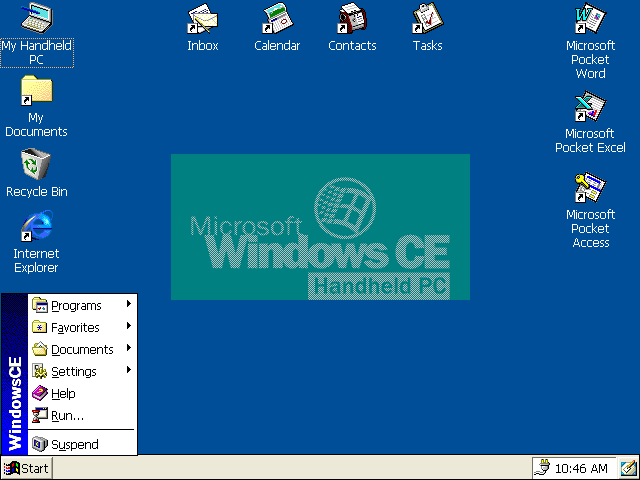Choose Help from the Start menu
Screen dimensions: 640x480
pos(82,393)
